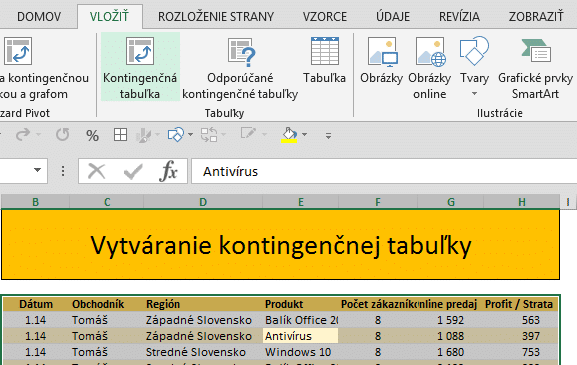Viewport: 577px width, 365px height.
Task: Click the greyed edit pencil icon
Action: (248, 133)
